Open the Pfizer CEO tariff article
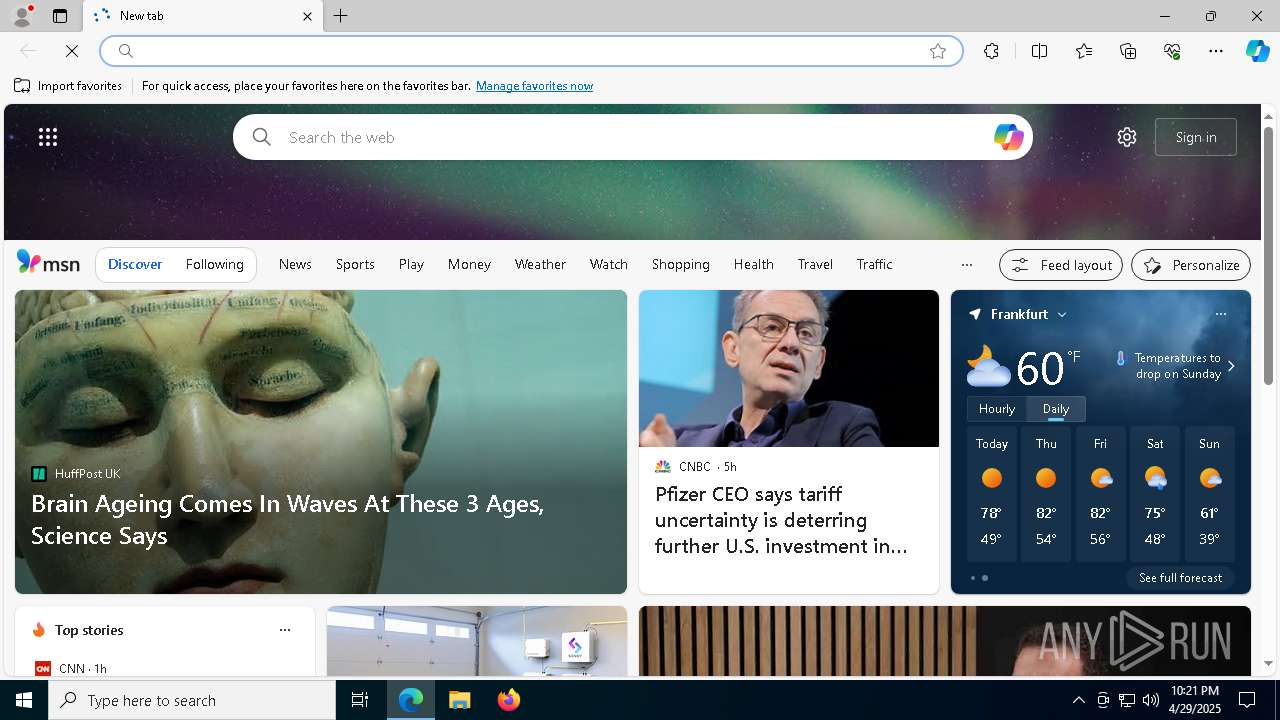1280x720 pixels. [781, 520]
